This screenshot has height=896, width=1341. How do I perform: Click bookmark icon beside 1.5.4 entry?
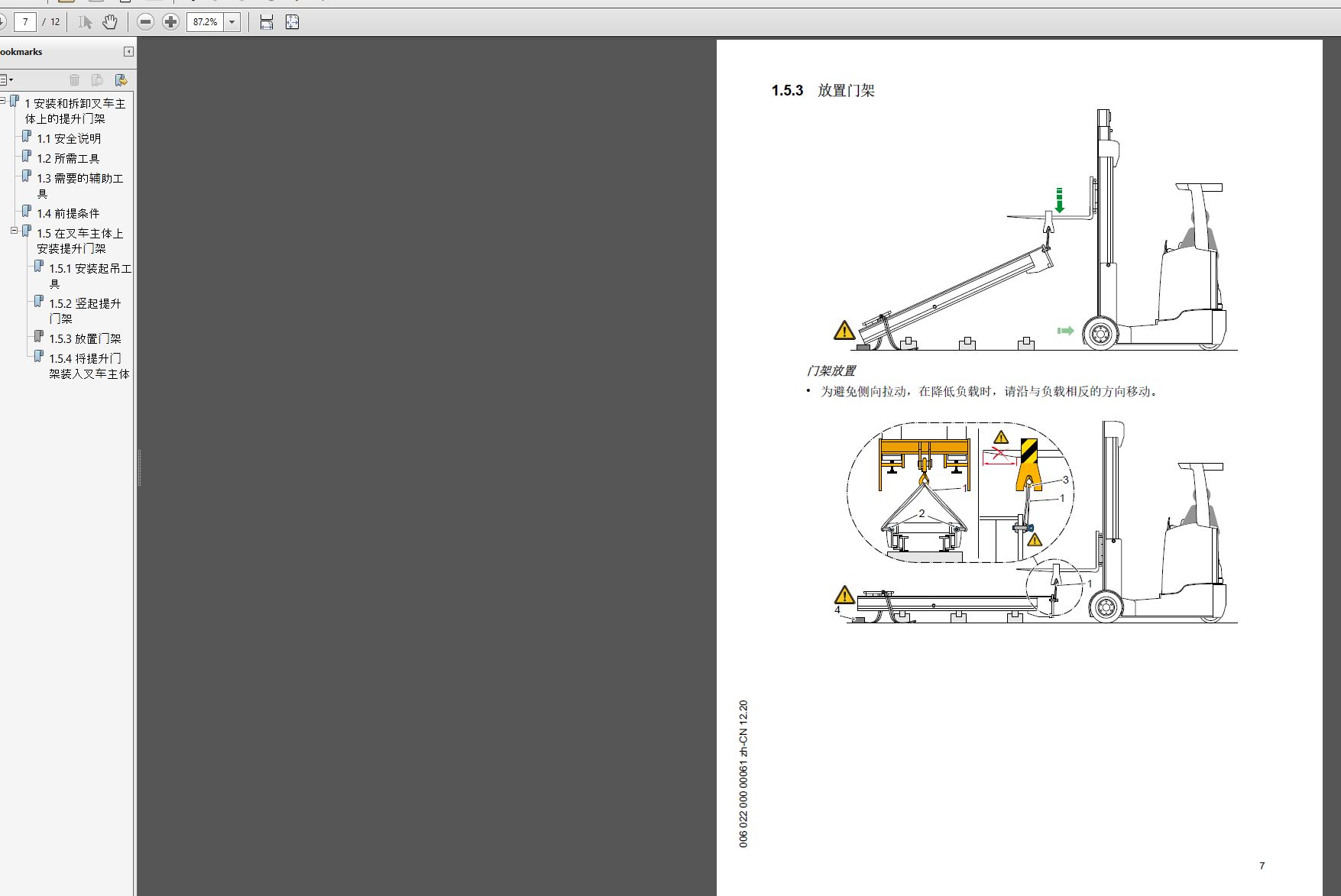[x=39, y=357]
